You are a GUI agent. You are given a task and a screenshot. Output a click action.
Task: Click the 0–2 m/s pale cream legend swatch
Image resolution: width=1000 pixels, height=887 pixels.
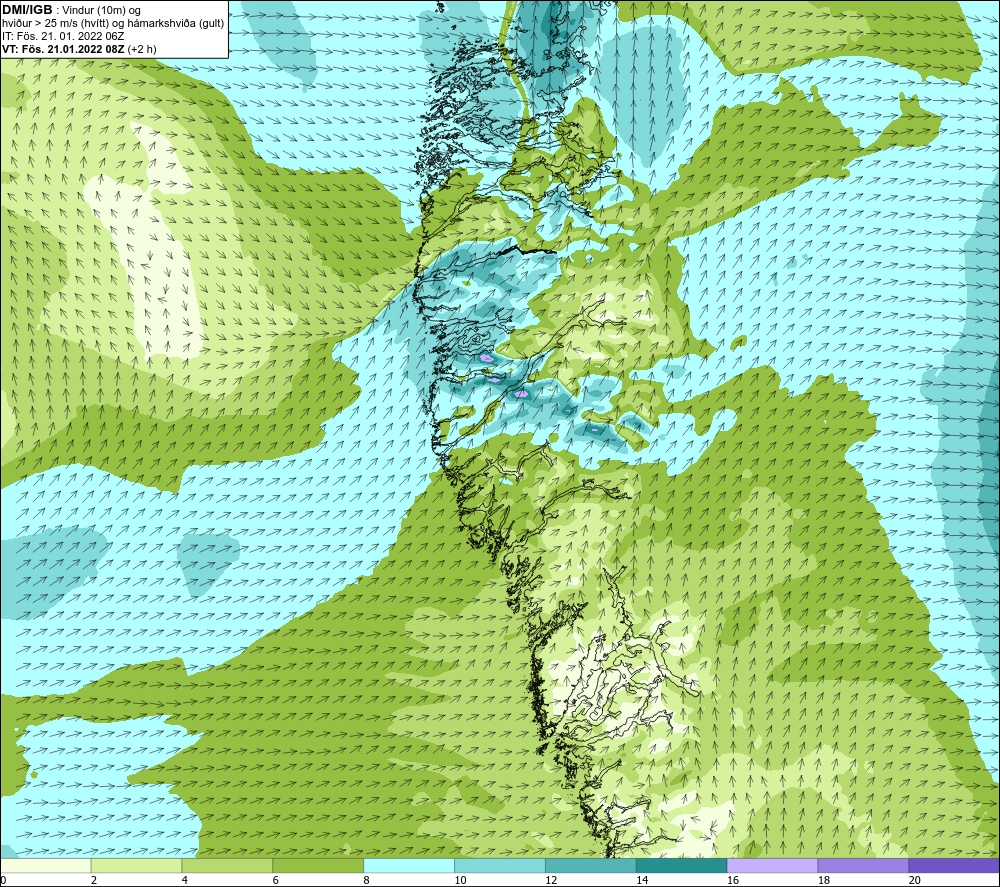[46, 866]
